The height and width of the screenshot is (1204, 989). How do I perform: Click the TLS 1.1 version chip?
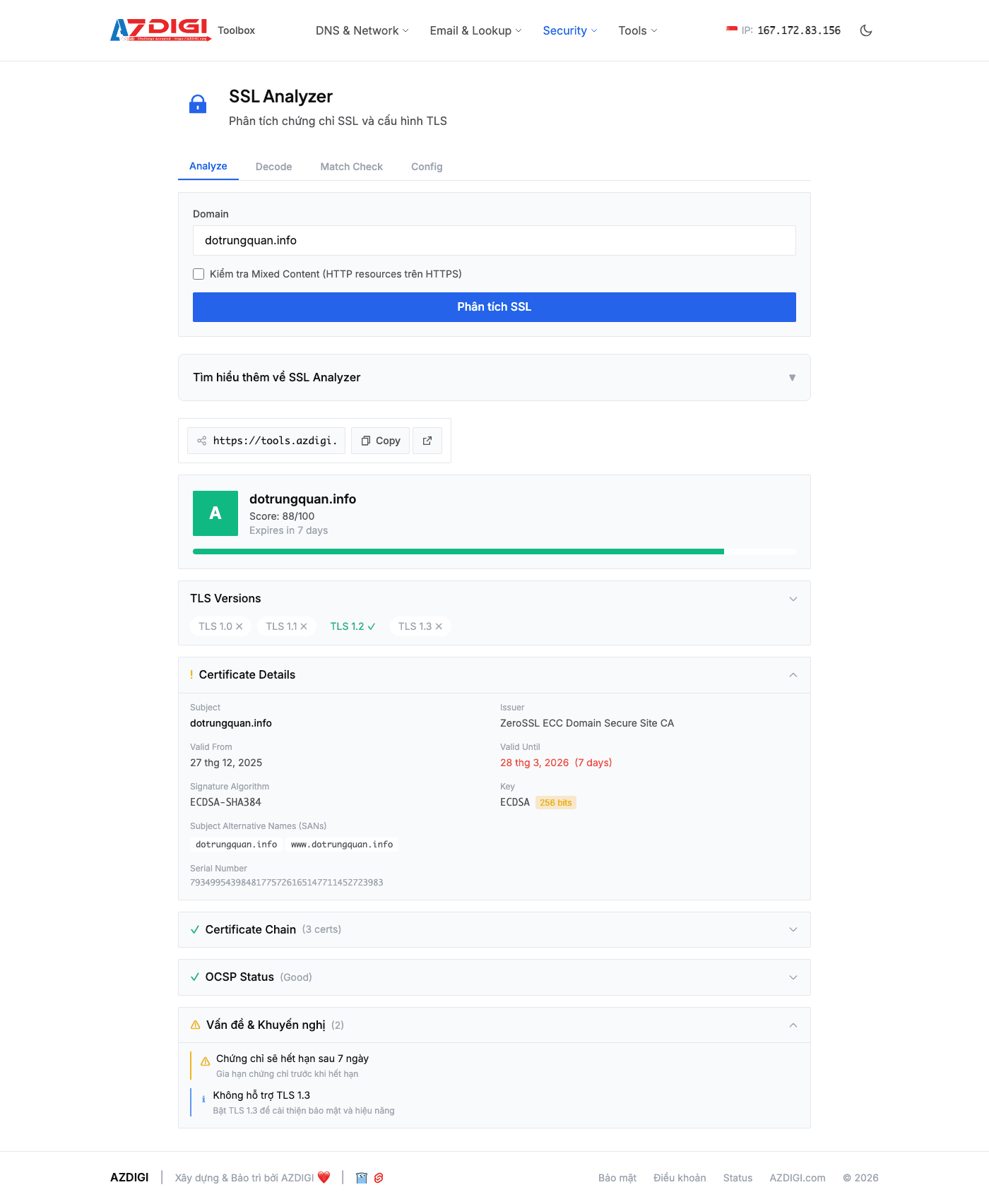point(287,626)
